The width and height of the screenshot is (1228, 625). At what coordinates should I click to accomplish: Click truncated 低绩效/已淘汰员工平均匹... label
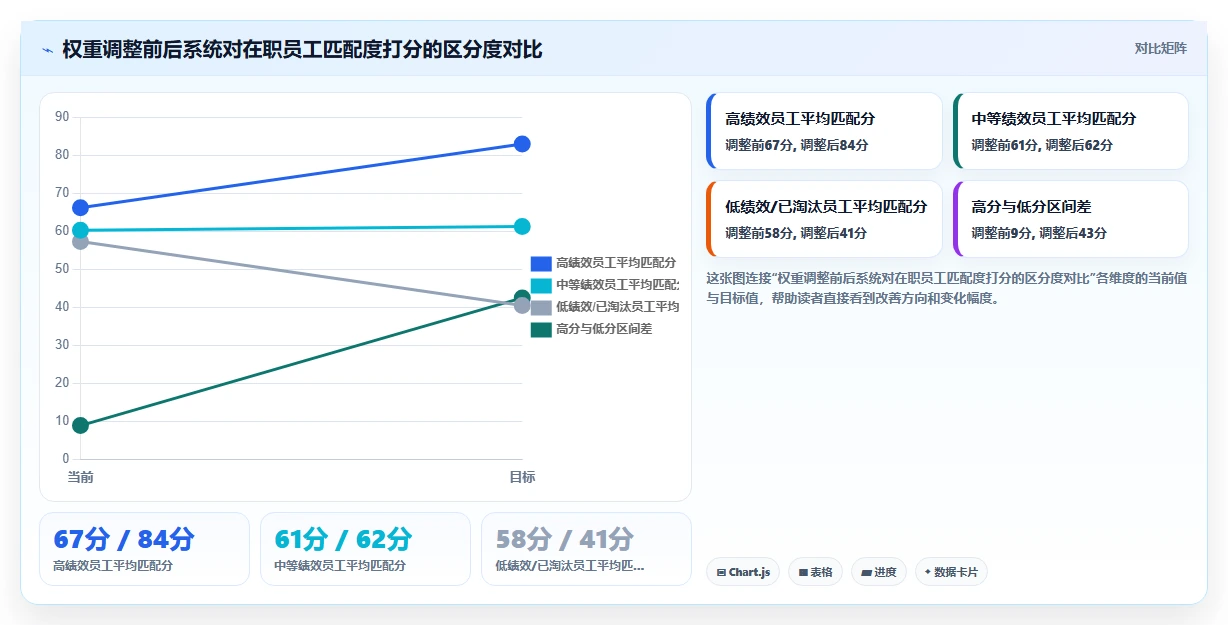pyautogui.click(x=570, y=566)
